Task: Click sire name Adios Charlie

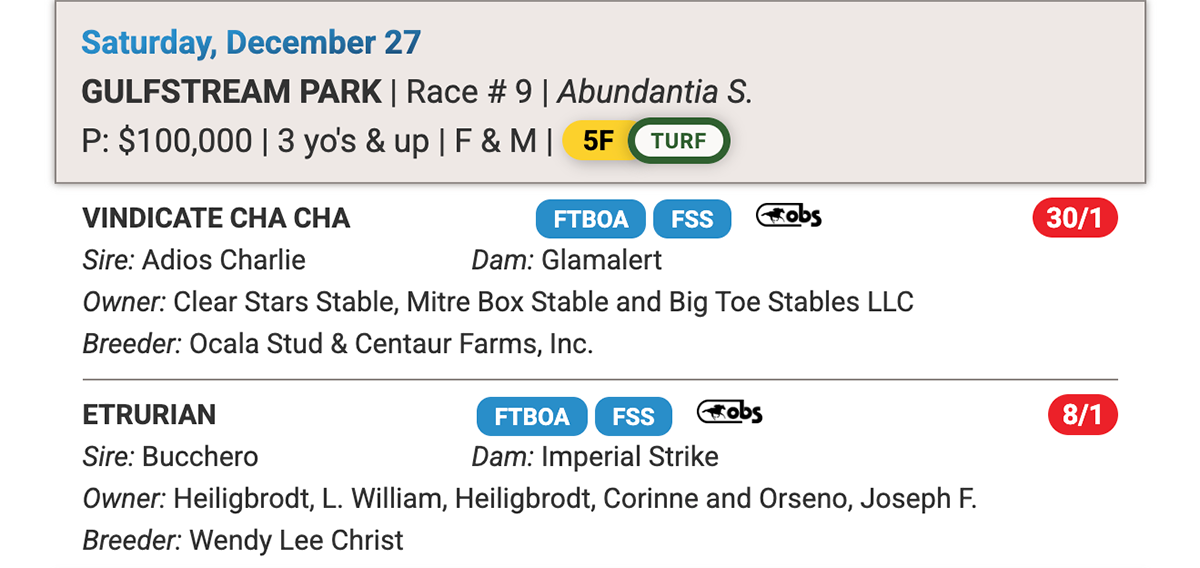Action: click(223, 261)
